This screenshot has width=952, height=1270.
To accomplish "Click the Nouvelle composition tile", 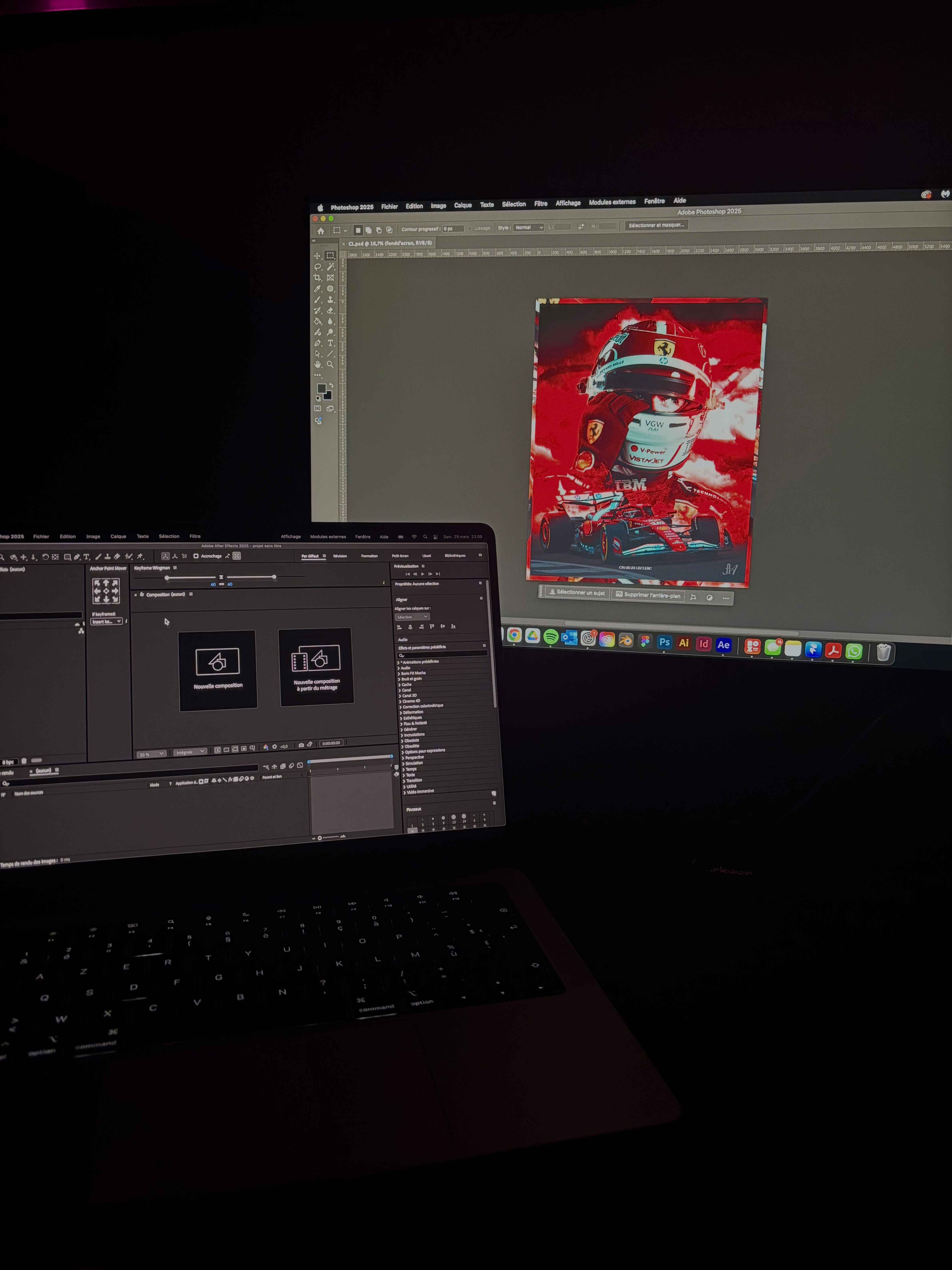I will 218,670.
